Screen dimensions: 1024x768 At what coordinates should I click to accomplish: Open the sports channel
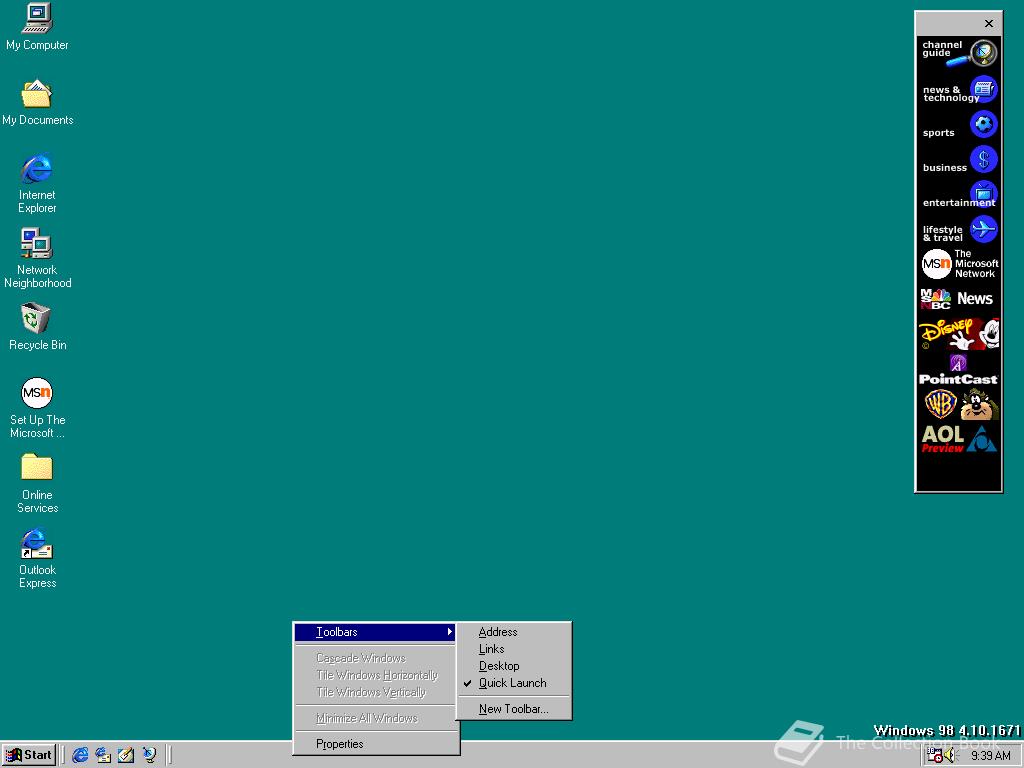[x=959, y=125]
